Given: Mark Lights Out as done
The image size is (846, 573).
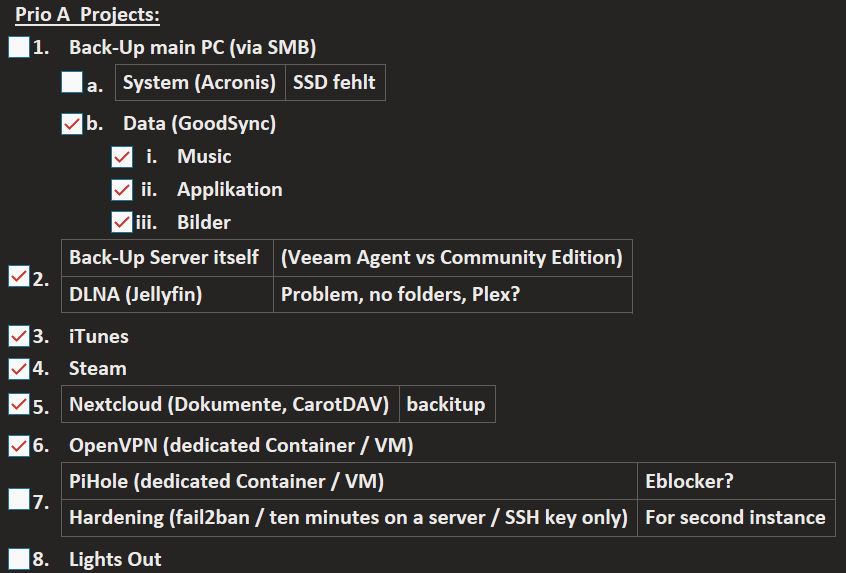Looking at the screenshot, I should click(19, 559).
